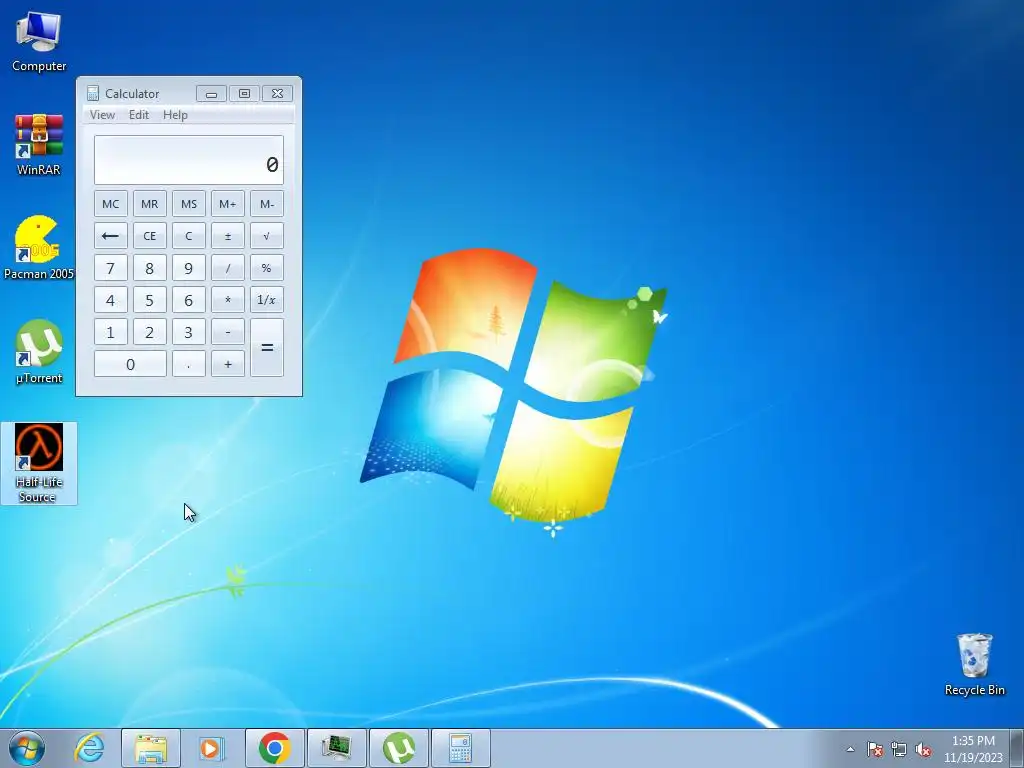
Task: Launch Google Chrome from the taskbar
Action: [x=275, y=748]
